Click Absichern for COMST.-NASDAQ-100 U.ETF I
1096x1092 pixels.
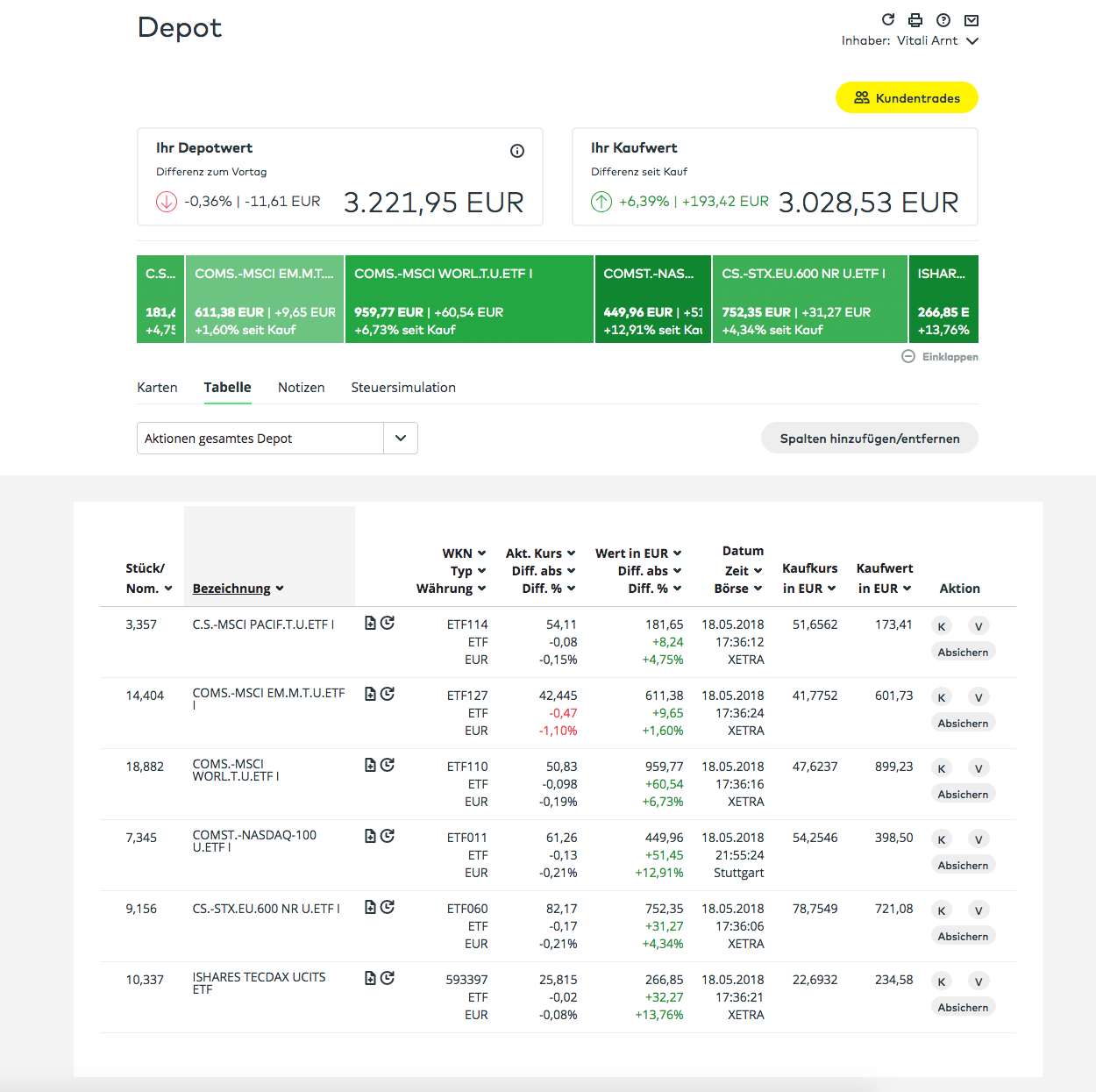963,865
